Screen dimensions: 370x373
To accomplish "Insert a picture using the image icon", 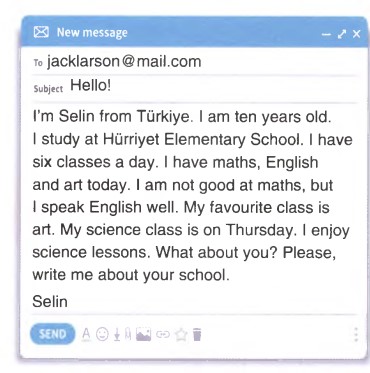I will [144, 334].
